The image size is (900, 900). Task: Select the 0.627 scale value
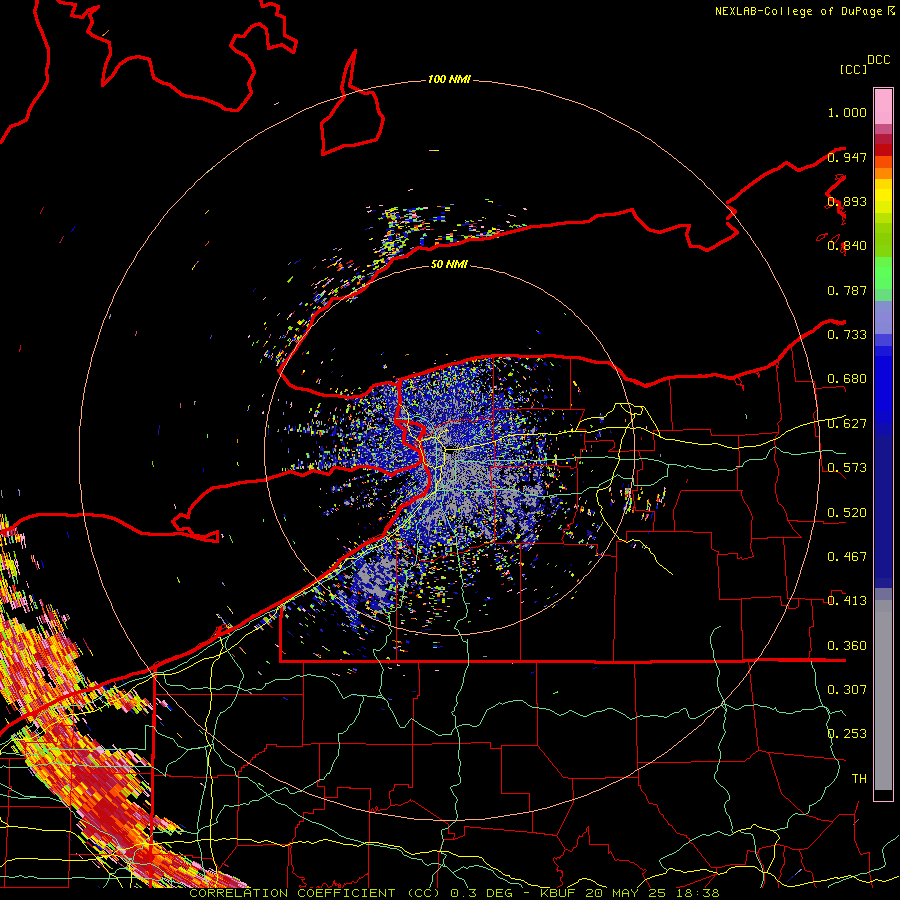(x=847, y=424)
